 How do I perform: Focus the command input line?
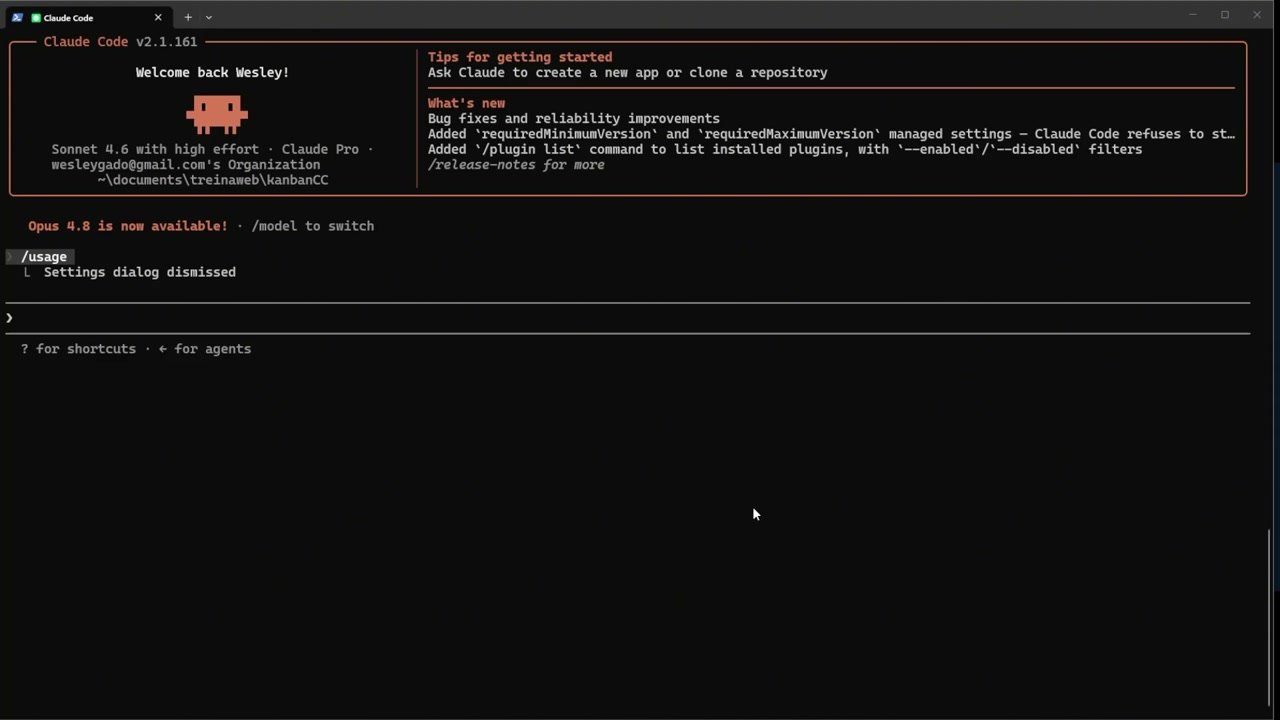[x=628, y=318]
